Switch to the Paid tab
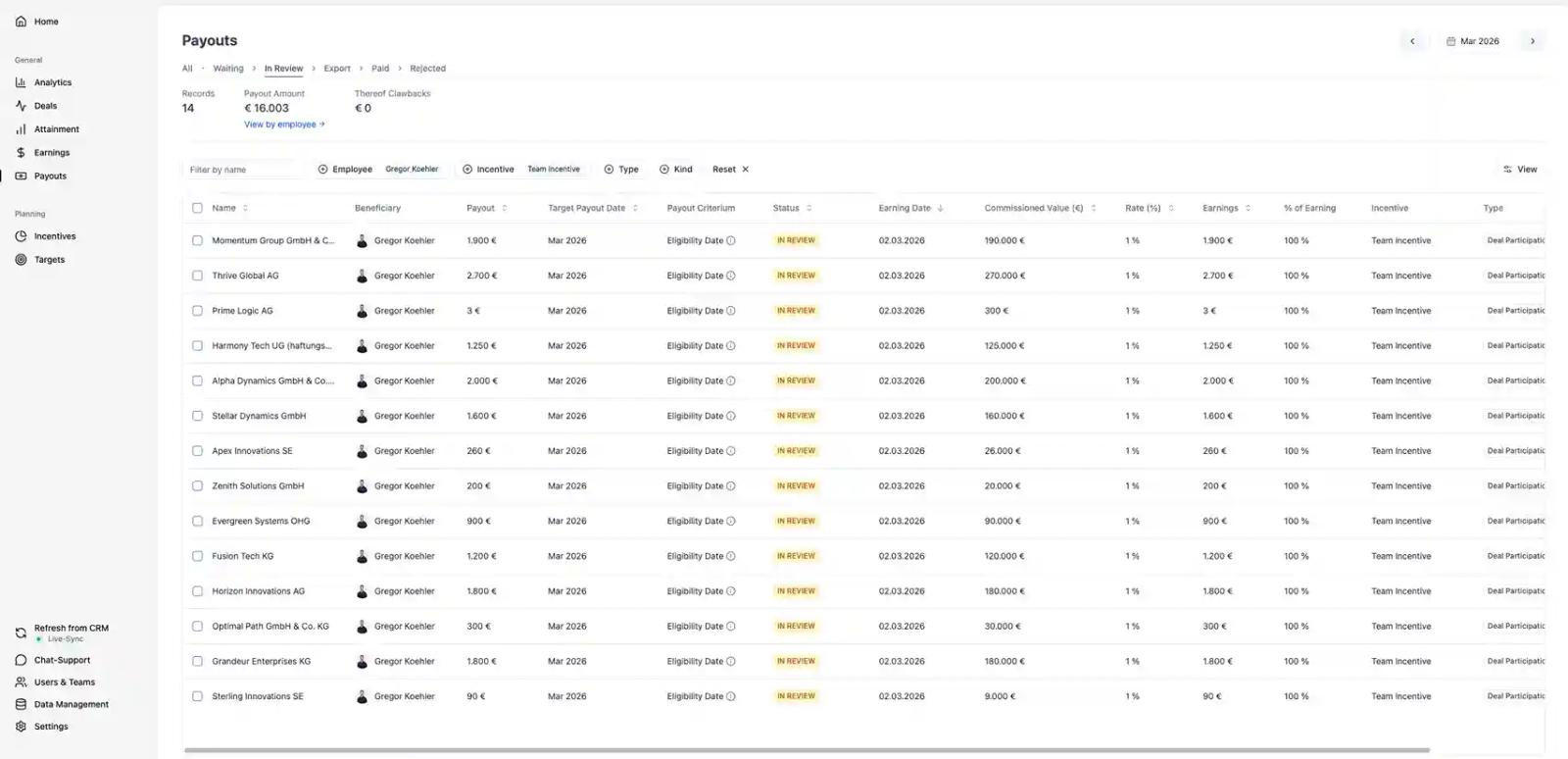Viewport: 1568px width, 759px height. [380, 69]
